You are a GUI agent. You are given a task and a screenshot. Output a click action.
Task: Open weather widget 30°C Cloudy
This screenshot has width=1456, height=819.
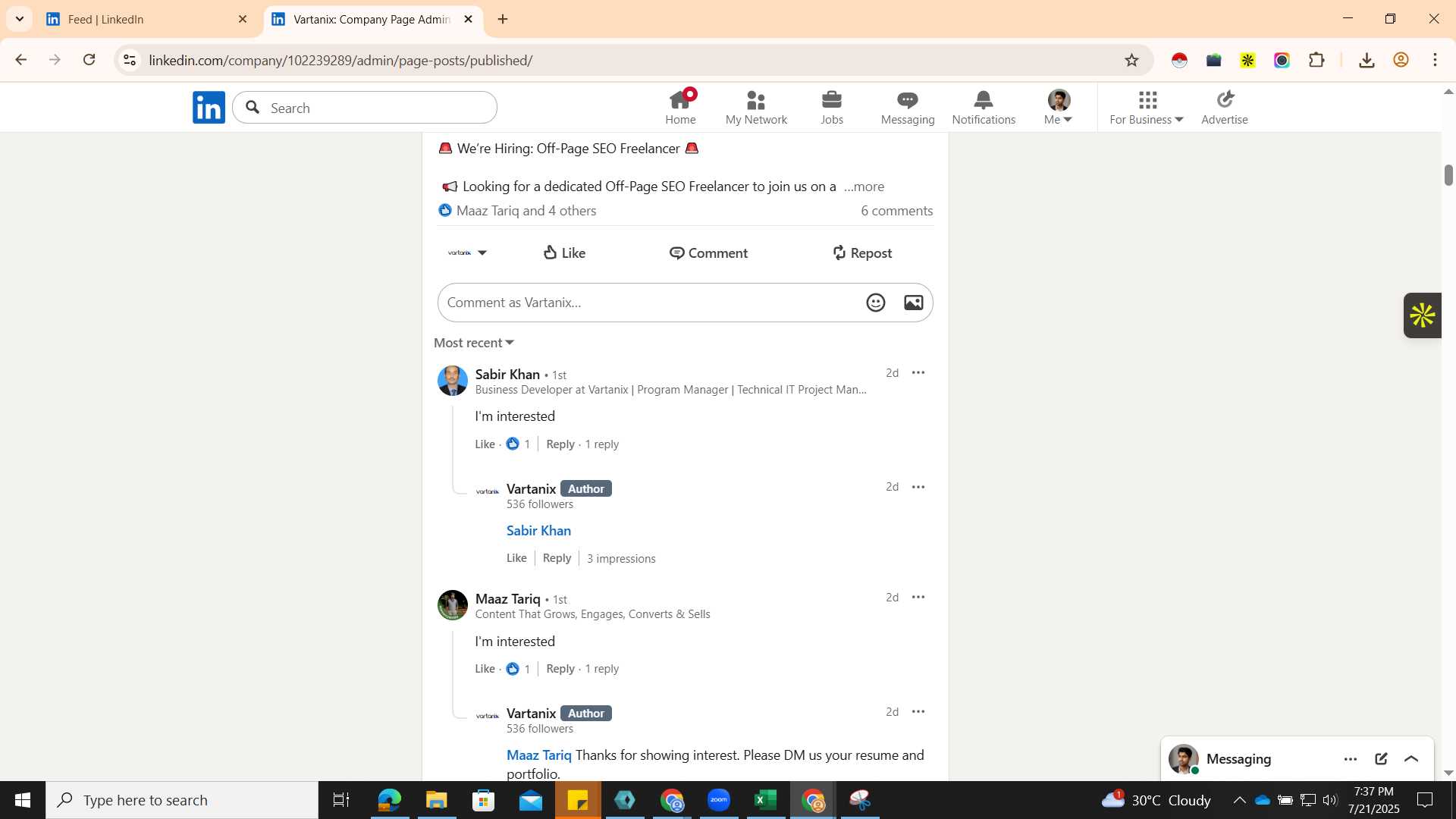coord(1156,800)
